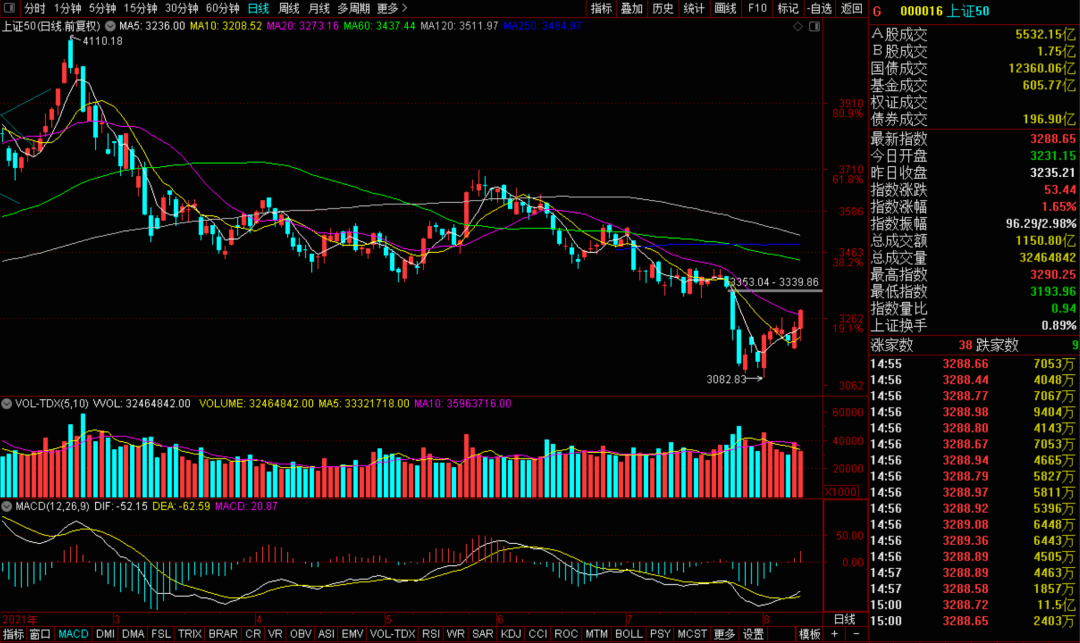Expand the 更多 periods menu at top
Image resolution: width=1080 pixels, height=643 pixels.
pyautogui.click(x=391, y=8)
